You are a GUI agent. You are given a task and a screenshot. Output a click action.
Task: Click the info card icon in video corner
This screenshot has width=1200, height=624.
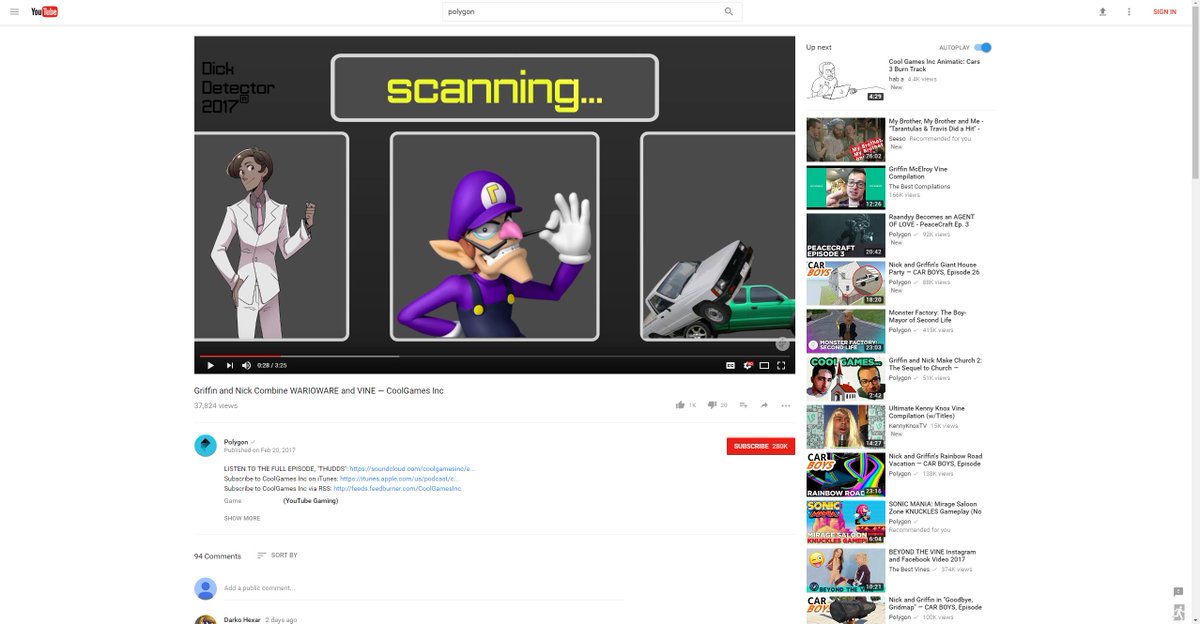[782, 343]
